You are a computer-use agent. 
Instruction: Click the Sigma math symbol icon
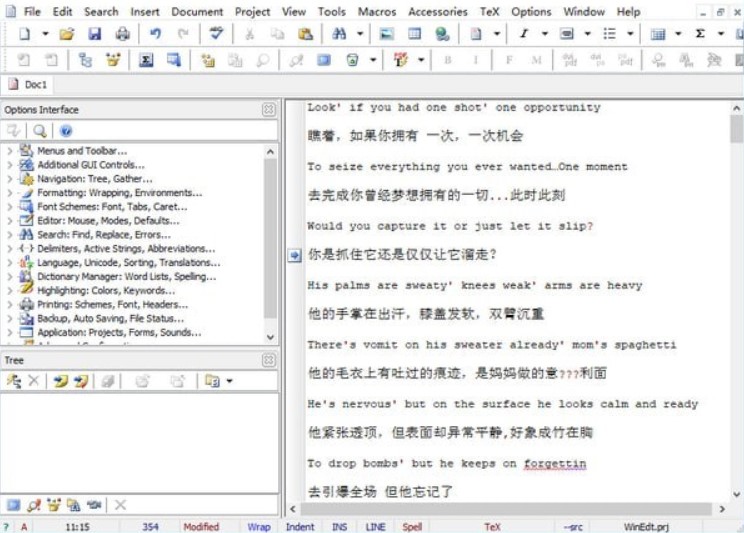[x=700, y=33]
